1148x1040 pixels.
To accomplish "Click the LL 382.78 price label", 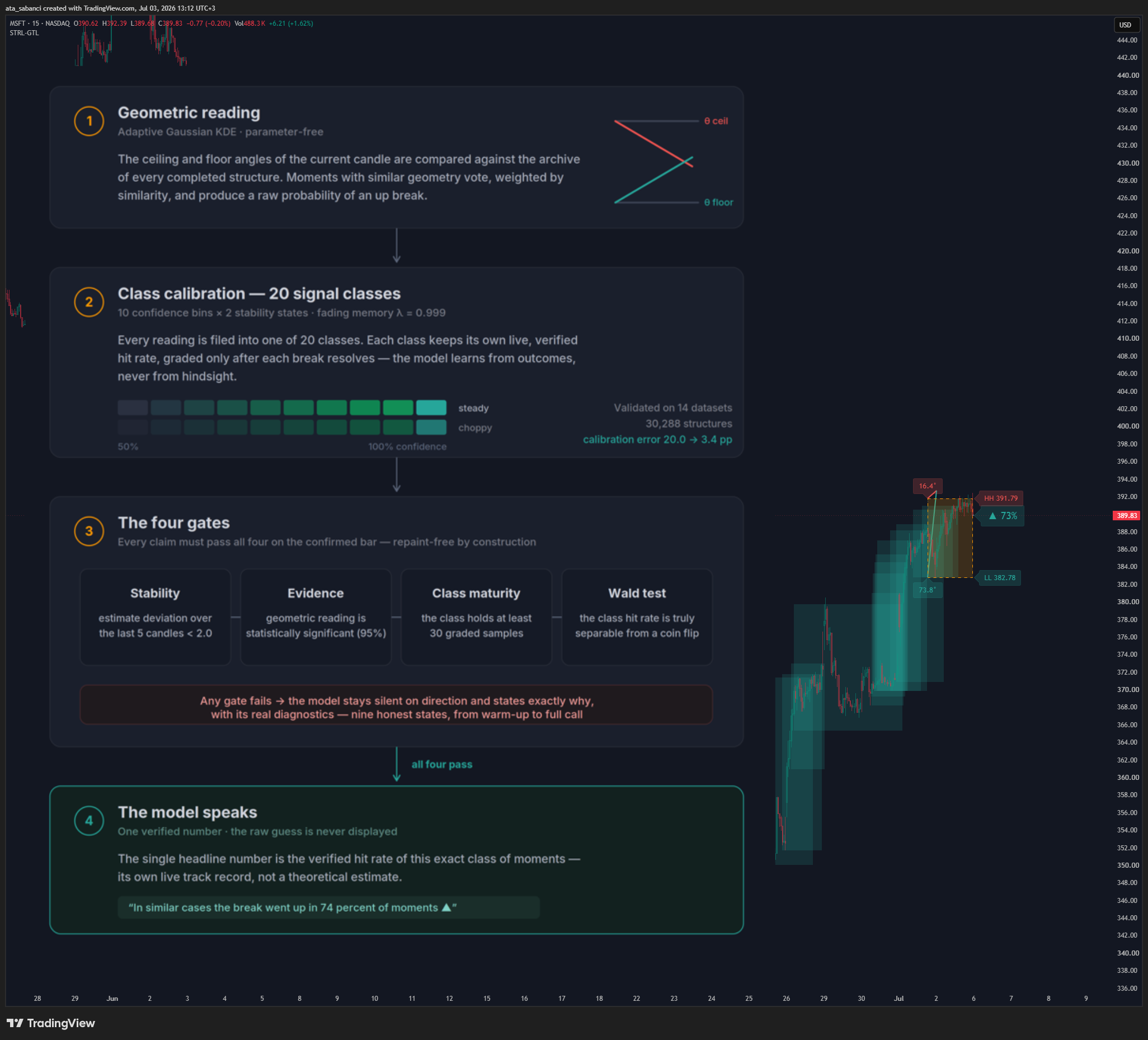I will (x=999, y=577).
